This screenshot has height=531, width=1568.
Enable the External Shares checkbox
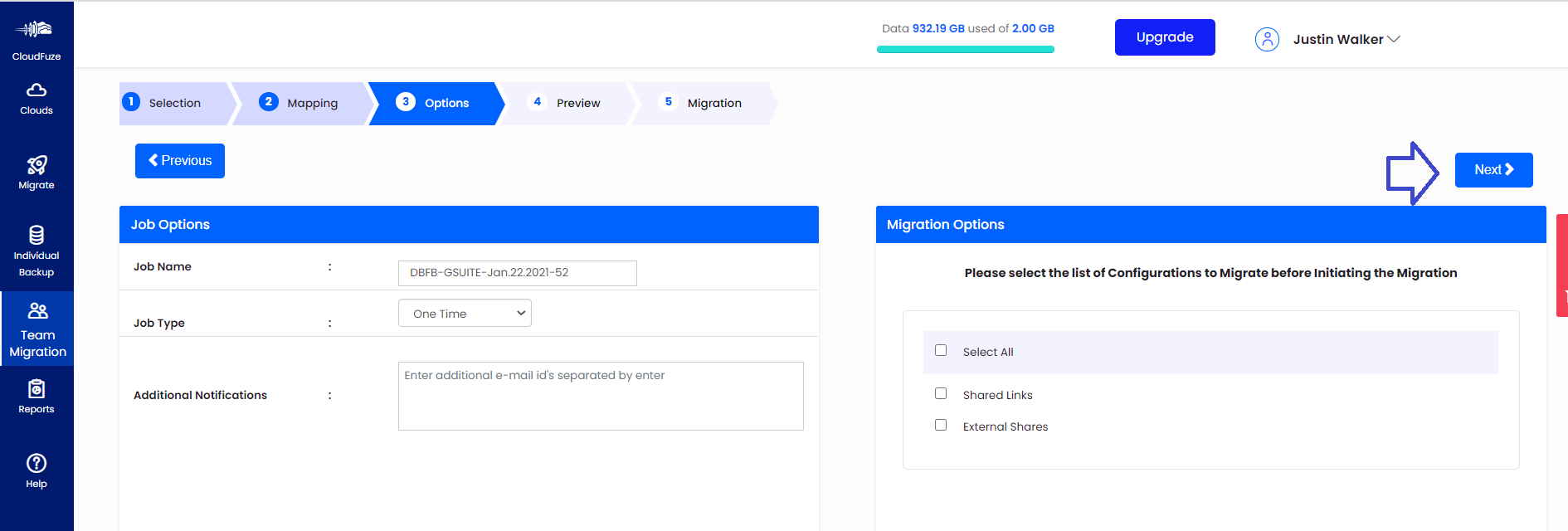click(x=941, y=425)
